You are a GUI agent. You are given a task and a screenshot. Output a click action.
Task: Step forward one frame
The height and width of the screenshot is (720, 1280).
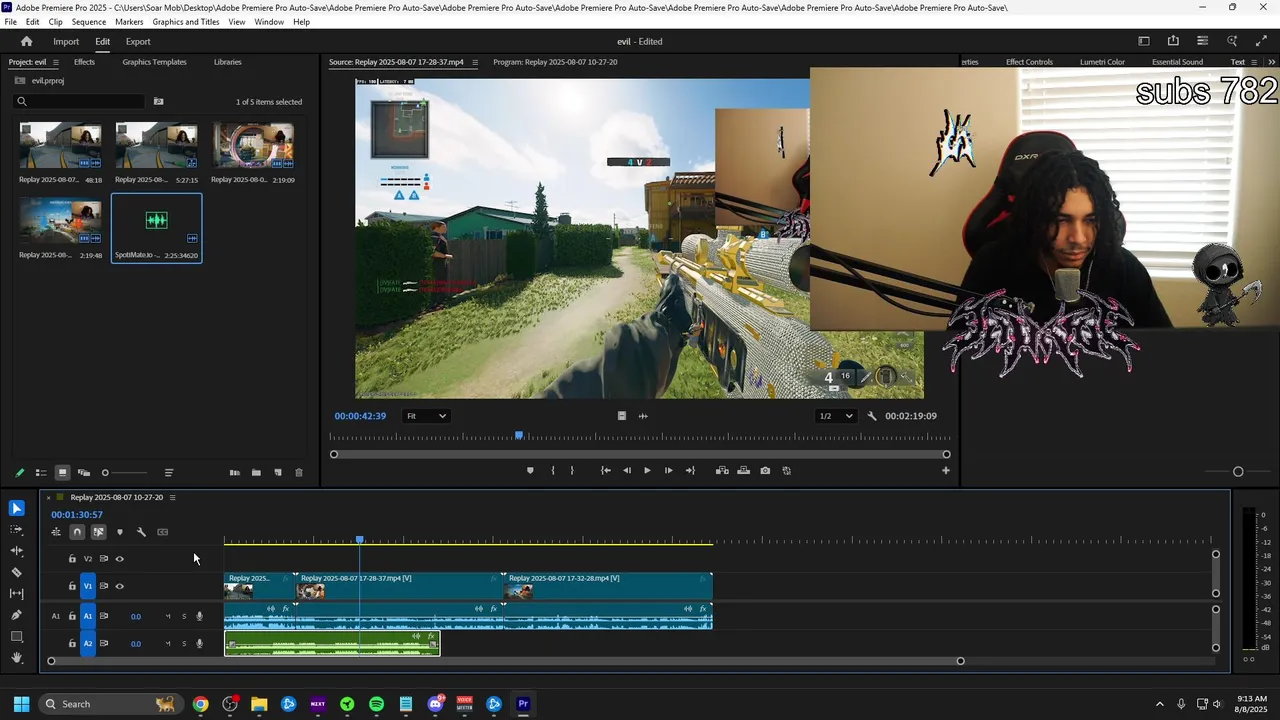point(669,470)
